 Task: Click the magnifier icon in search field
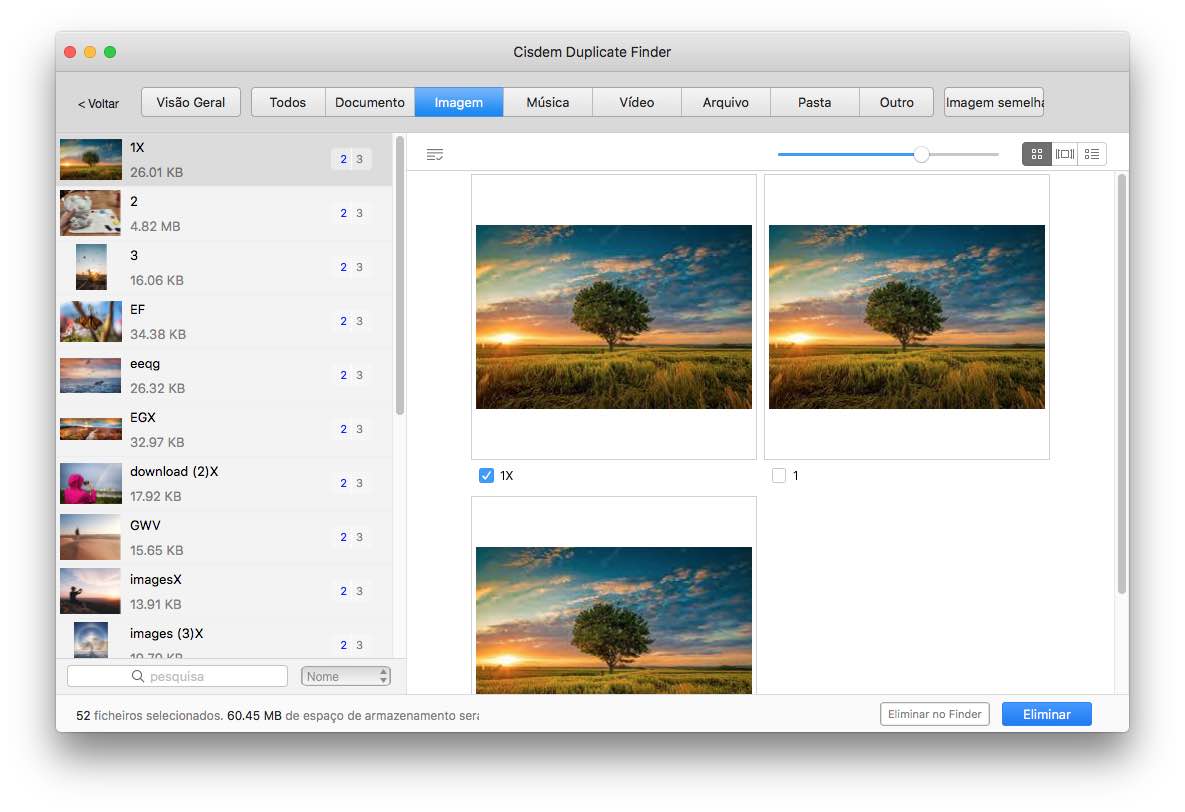coord(138,677)
